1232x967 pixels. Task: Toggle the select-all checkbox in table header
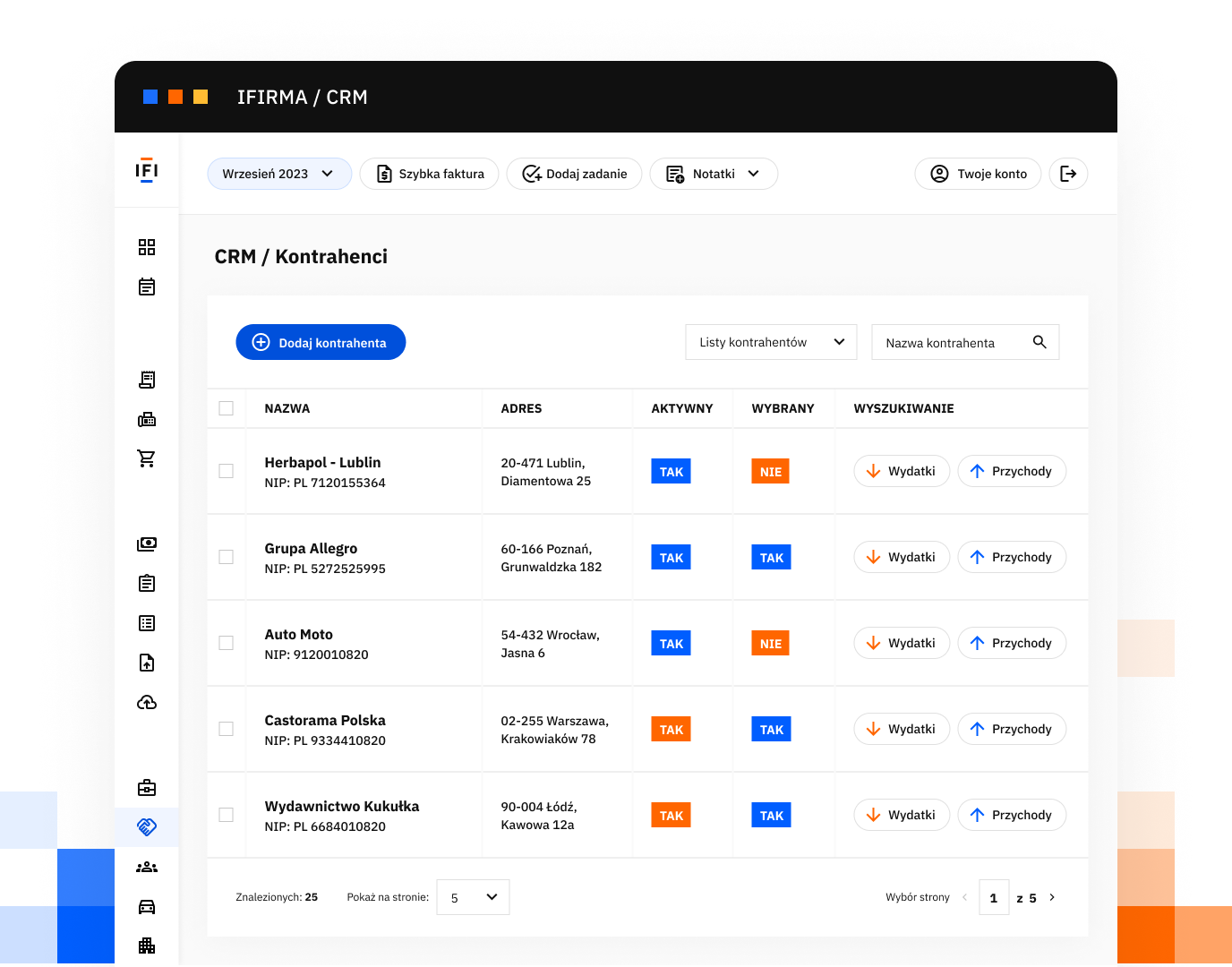(x=227, y=408)
